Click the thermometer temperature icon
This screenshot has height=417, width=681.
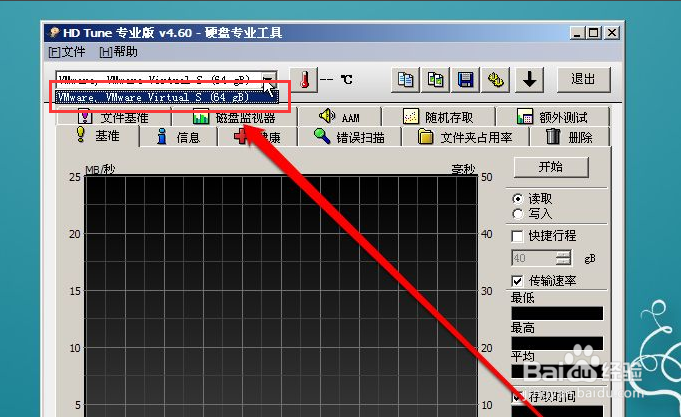coord(304,79)
